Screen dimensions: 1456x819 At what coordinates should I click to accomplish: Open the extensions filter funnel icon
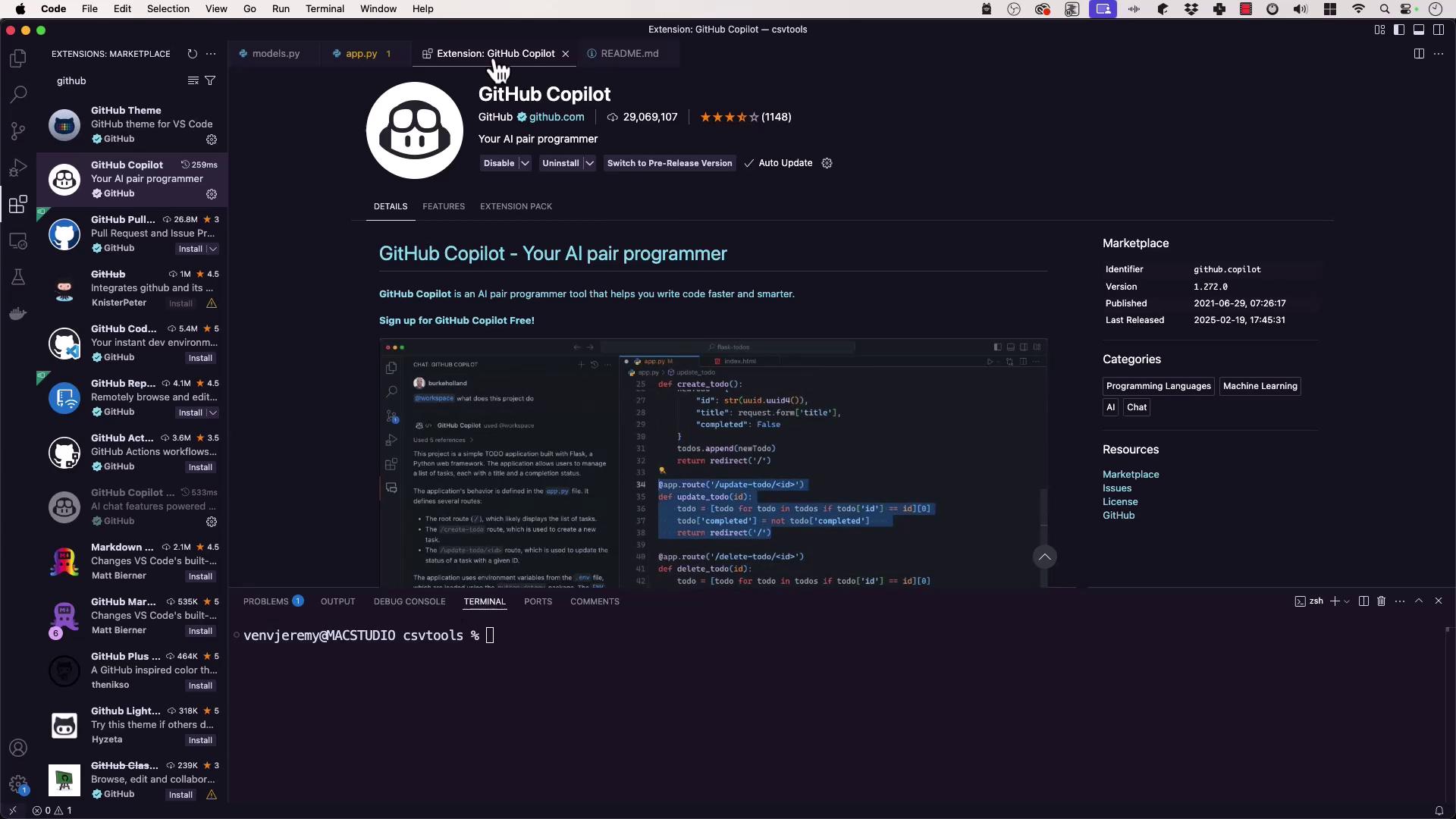point(210,80)
